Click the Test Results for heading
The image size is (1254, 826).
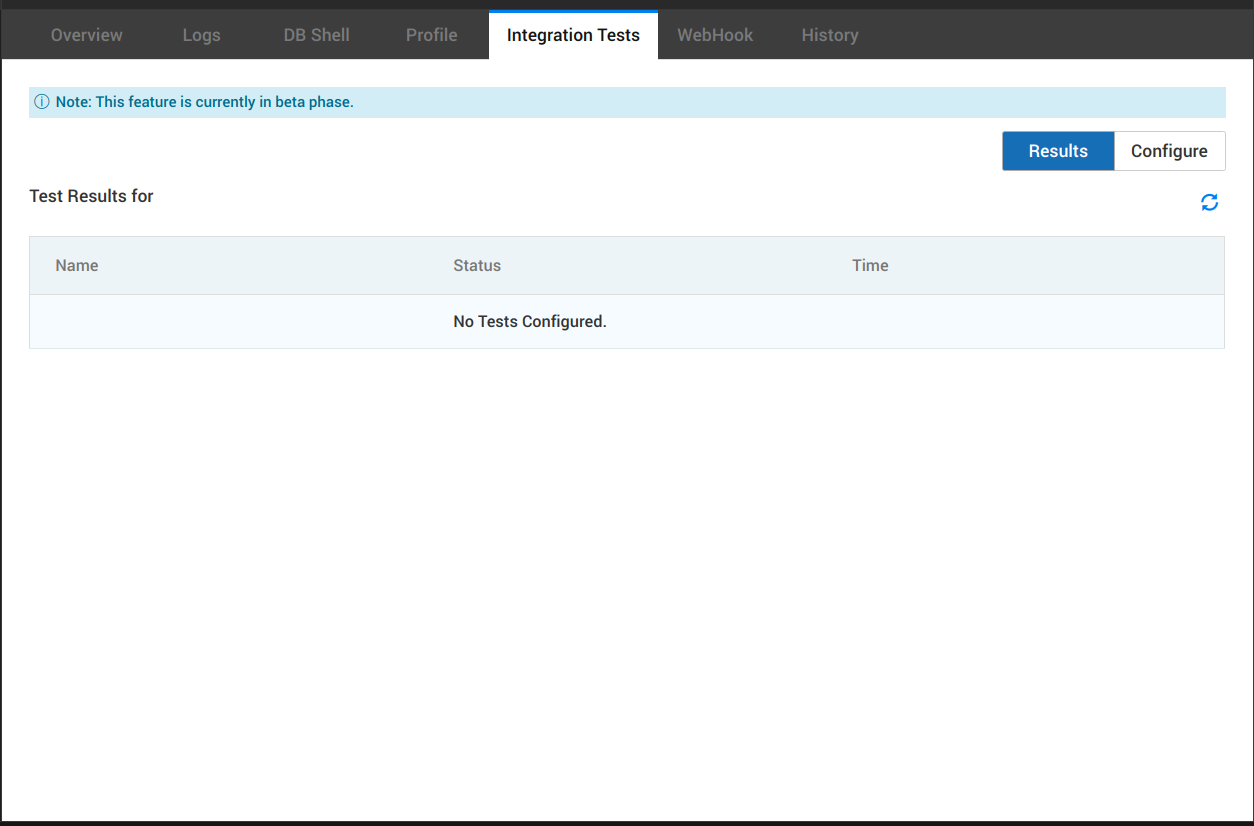tap(91, 196)
